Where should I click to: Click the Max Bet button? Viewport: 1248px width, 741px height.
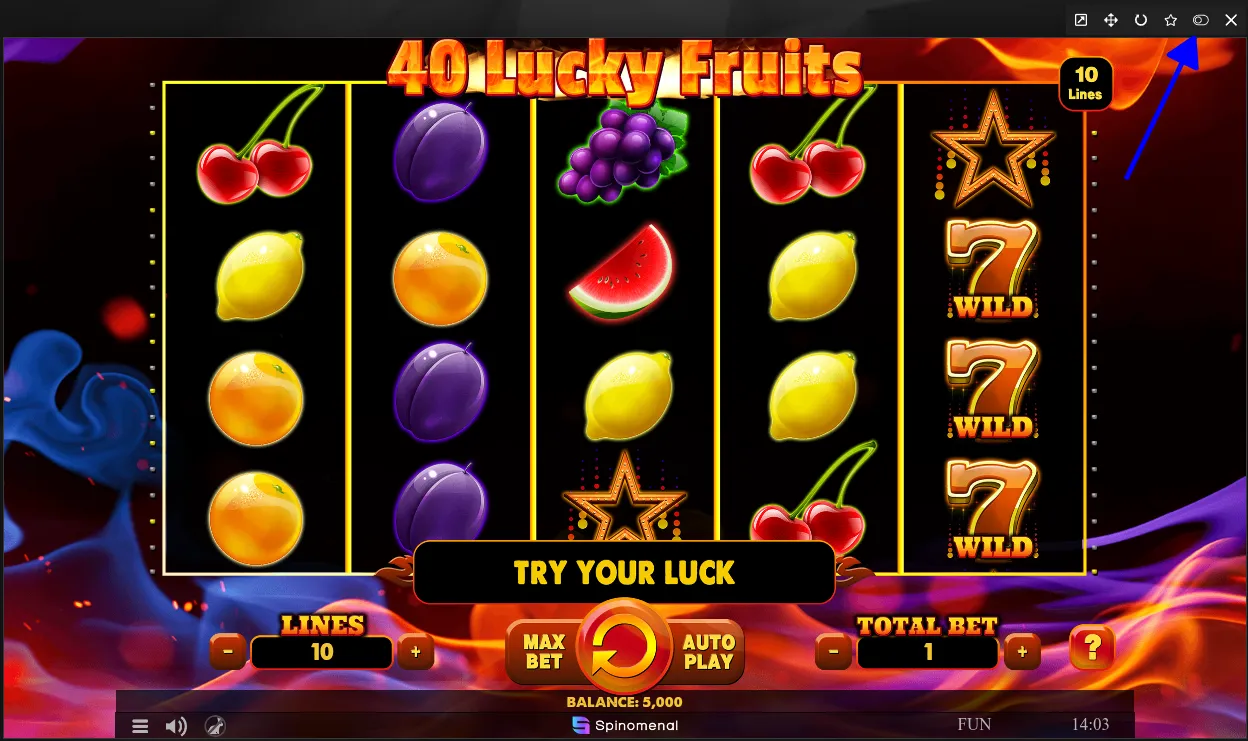tap(543, 651)
